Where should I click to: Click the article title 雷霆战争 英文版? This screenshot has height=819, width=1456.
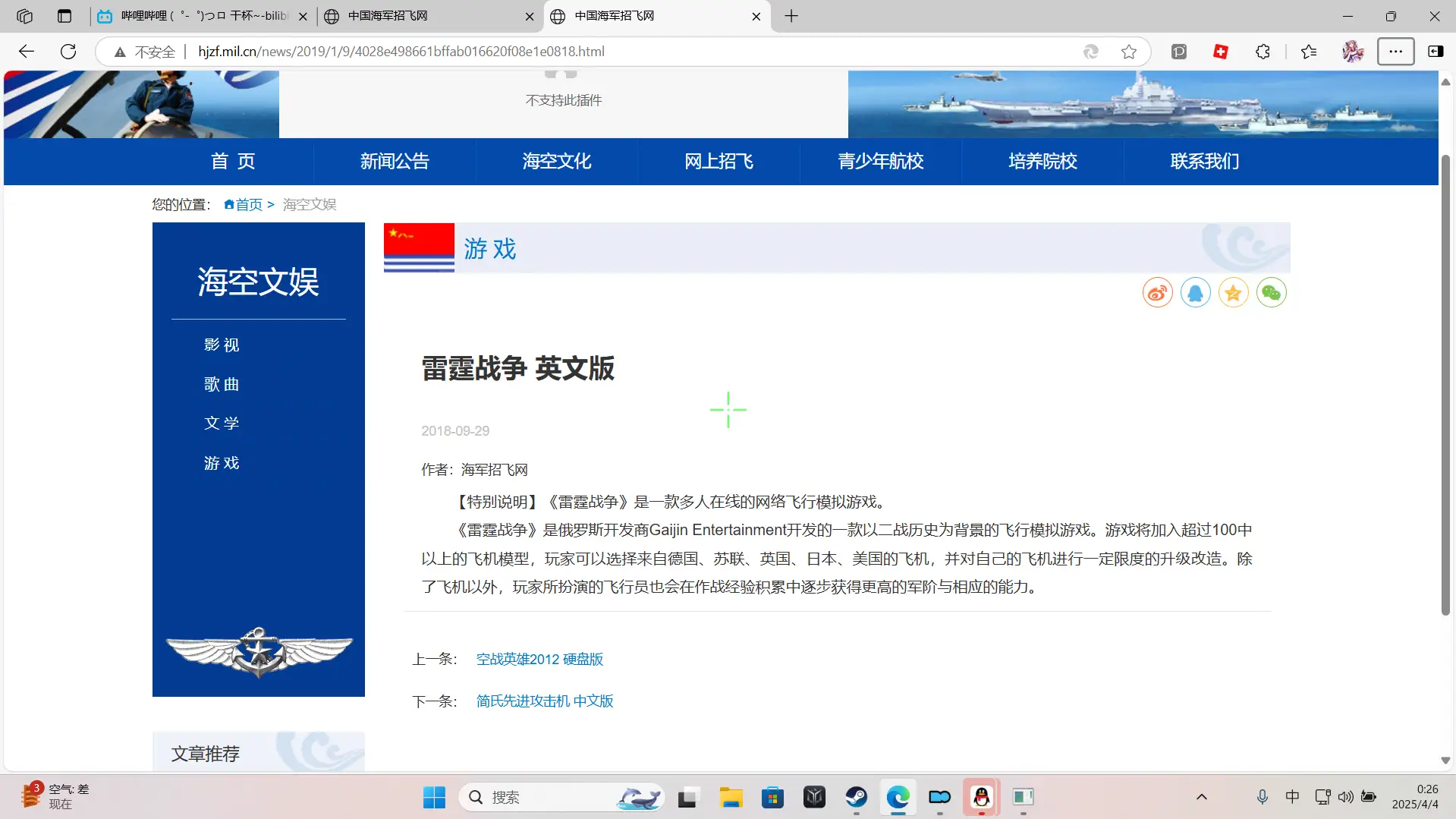pyautogui.click(x=517, y=369)
